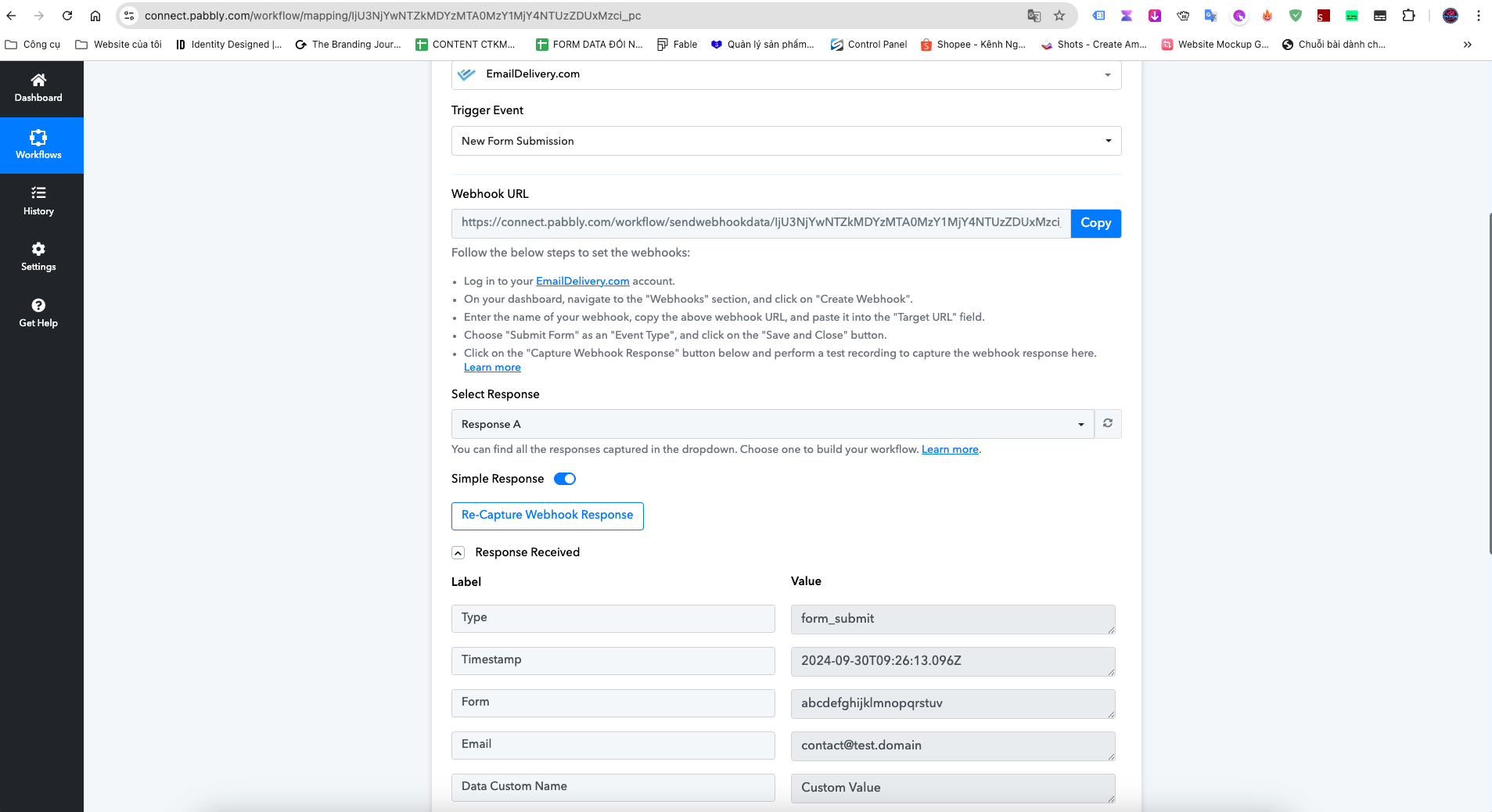The image size is (1492, 812).
Task: Open the Trigger Event dropdown
Action: pyautogui.click(x=786, y=141)
